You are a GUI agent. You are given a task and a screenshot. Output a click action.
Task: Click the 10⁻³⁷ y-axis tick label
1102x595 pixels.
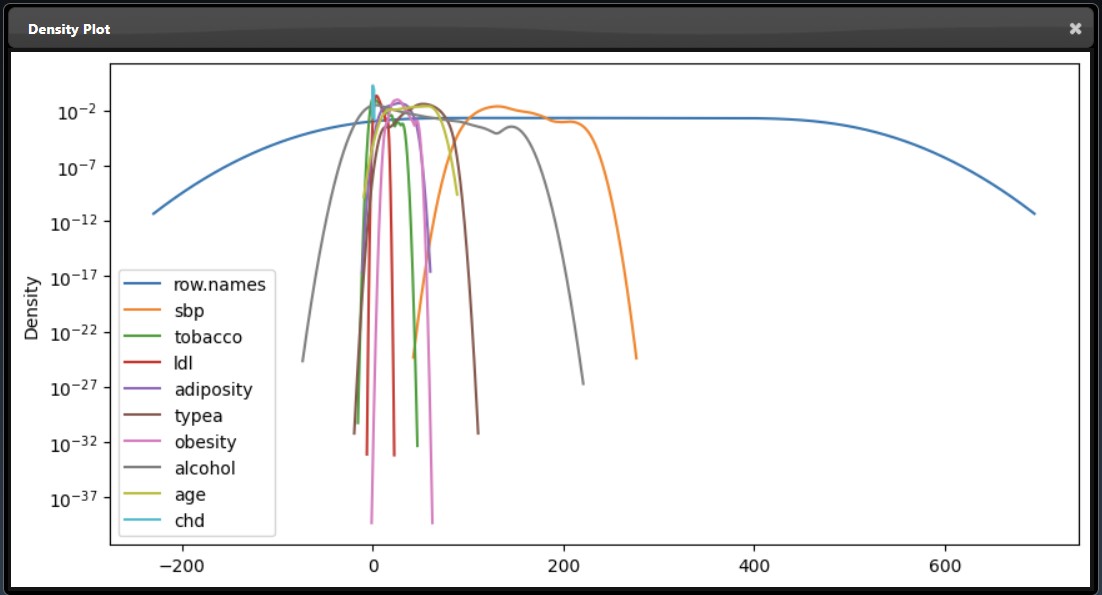pyautogui.click(x=77, y=498)
